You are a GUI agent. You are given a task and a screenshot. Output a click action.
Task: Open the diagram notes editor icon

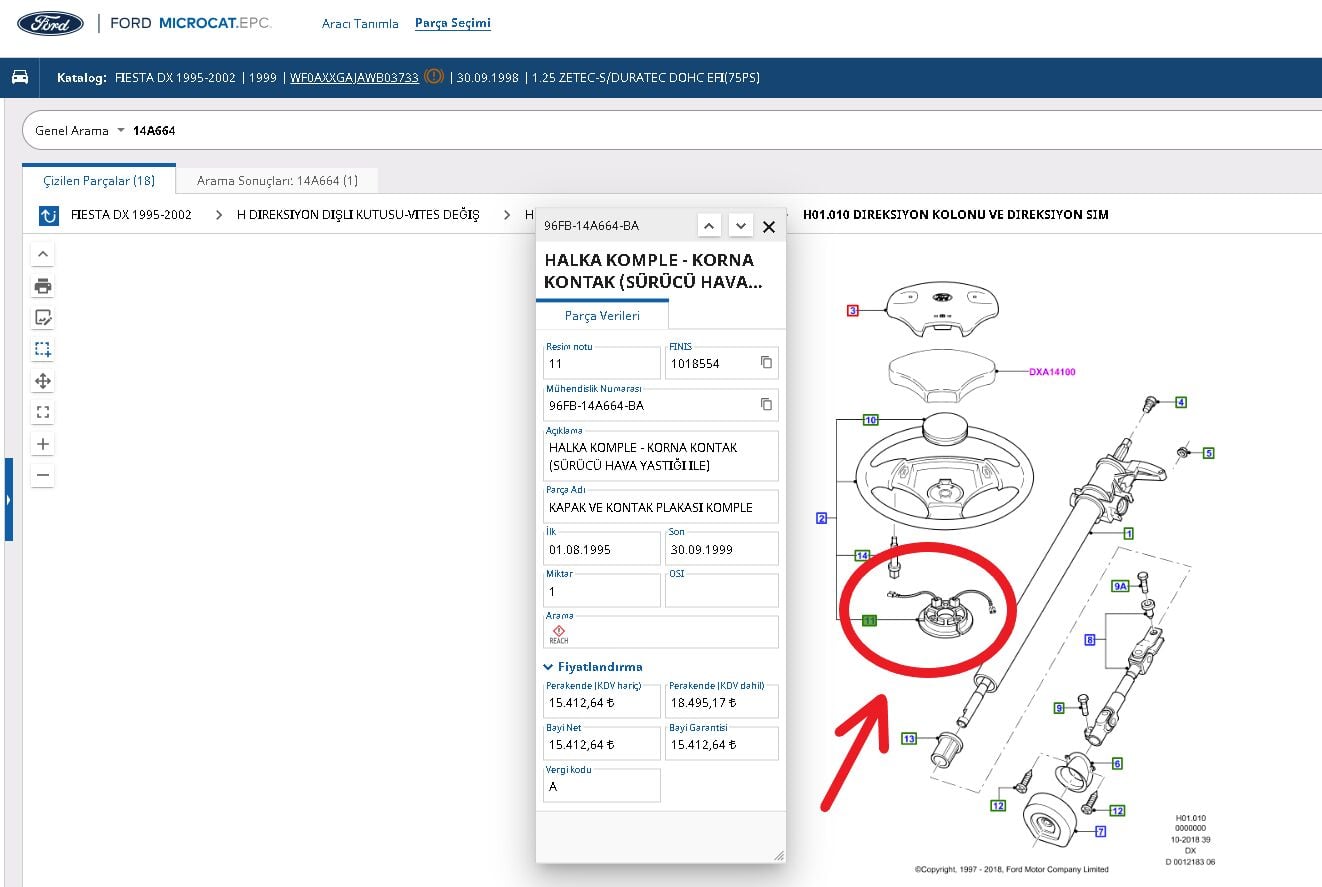coord(42,318)
